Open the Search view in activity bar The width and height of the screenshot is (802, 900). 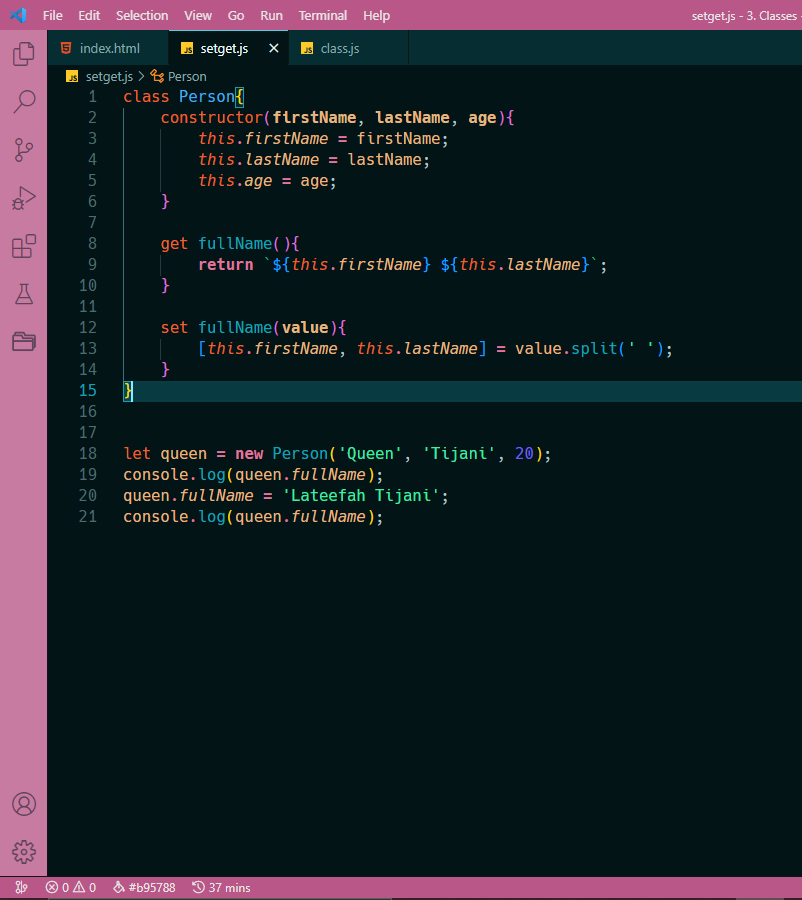click(x=24, y=102)
